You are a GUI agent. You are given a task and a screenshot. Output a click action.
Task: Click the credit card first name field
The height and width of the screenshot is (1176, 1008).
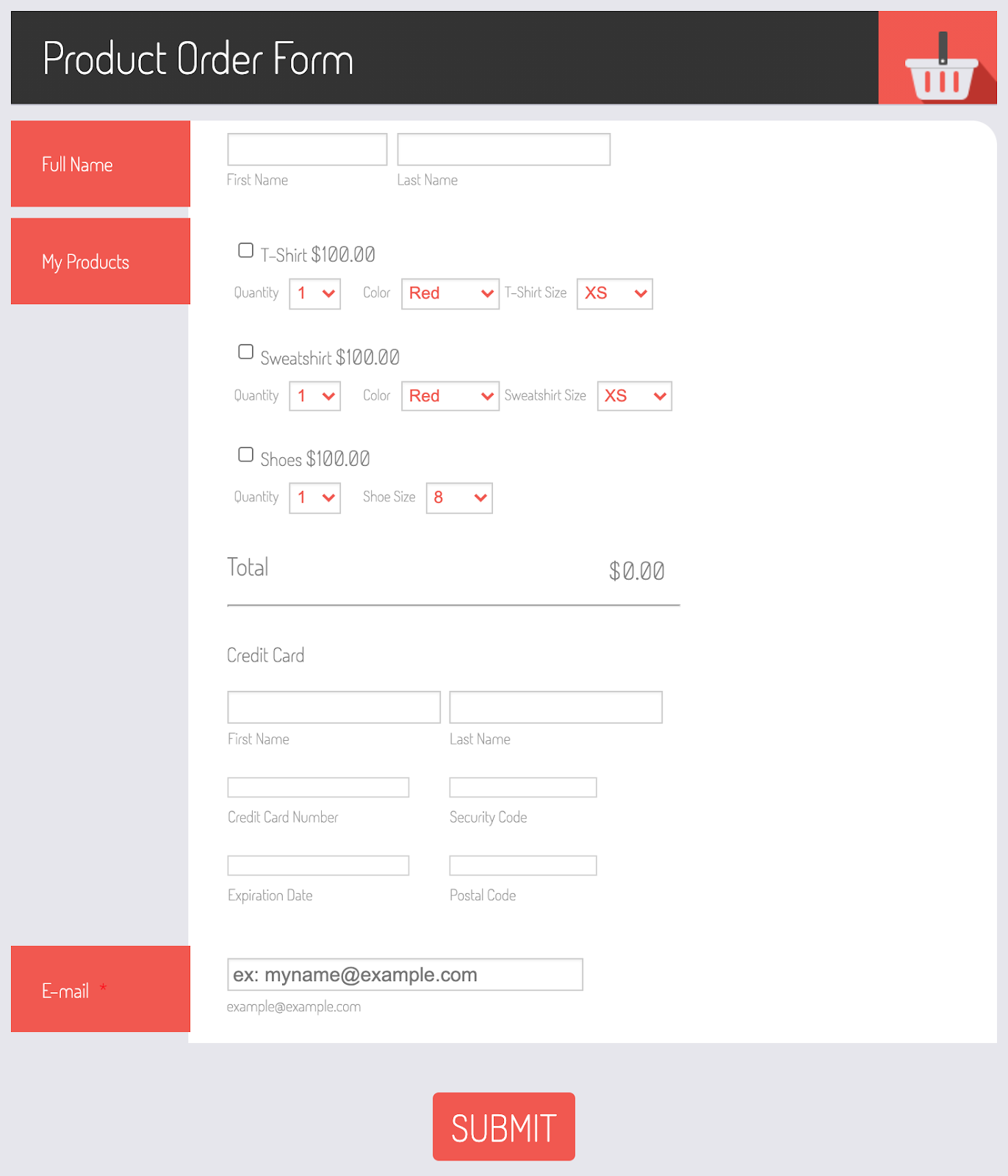tap(334, 707)
